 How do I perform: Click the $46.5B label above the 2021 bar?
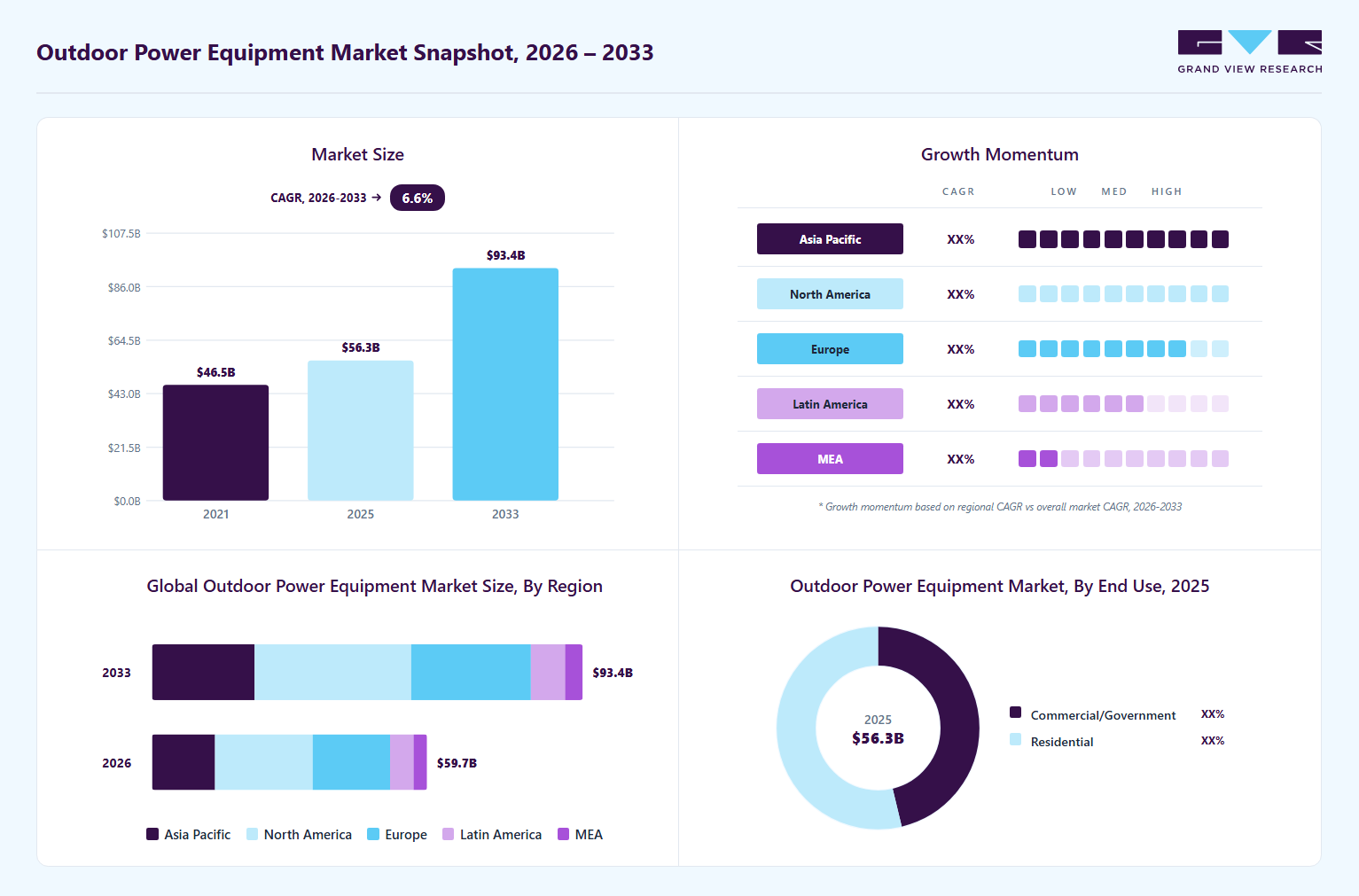click(x=215, y=372)
